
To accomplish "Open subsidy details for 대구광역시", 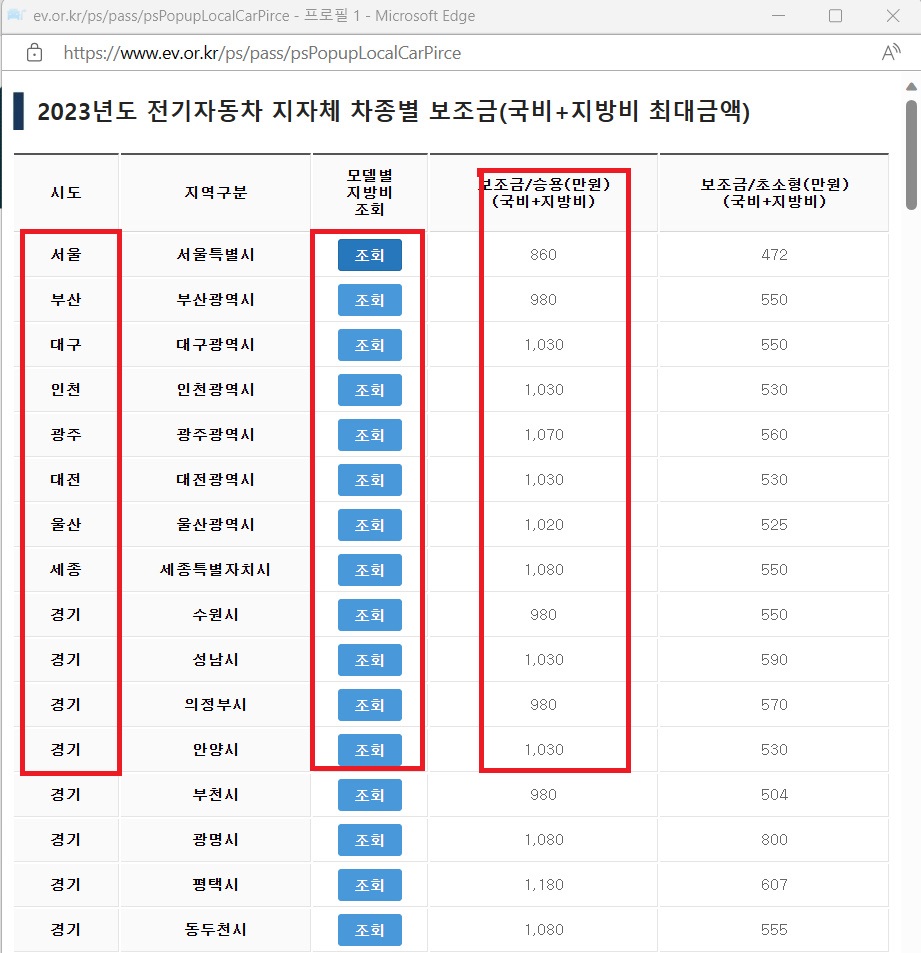I will (370, 345).
